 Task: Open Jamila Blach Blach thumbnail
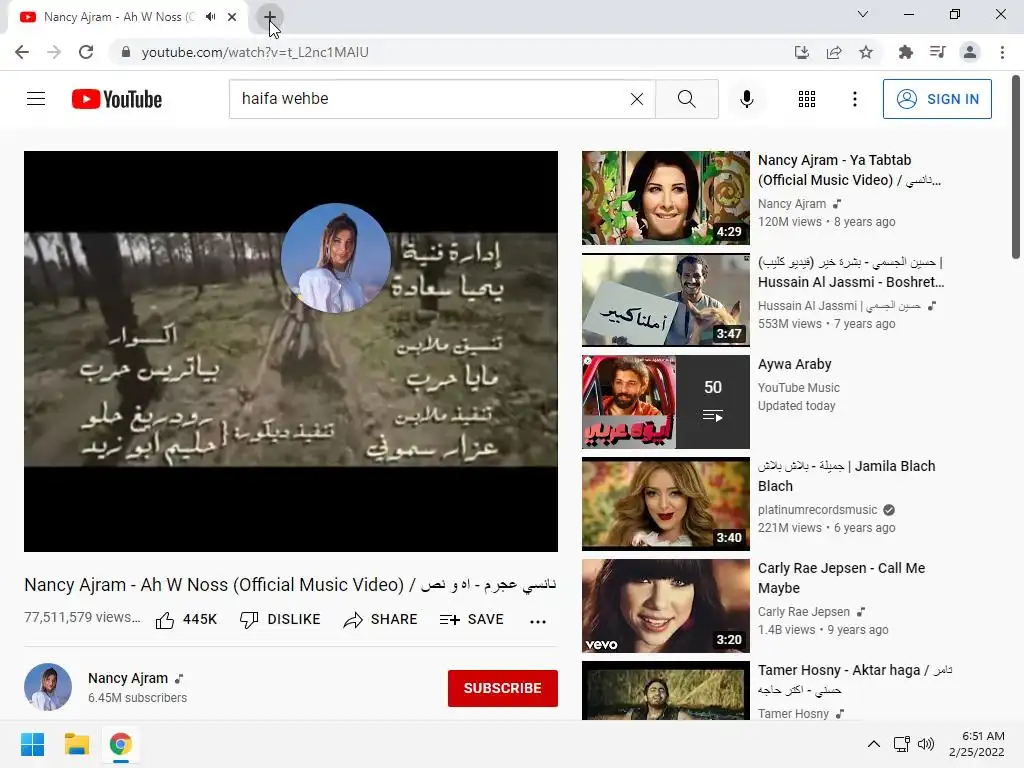coord(665,504)
